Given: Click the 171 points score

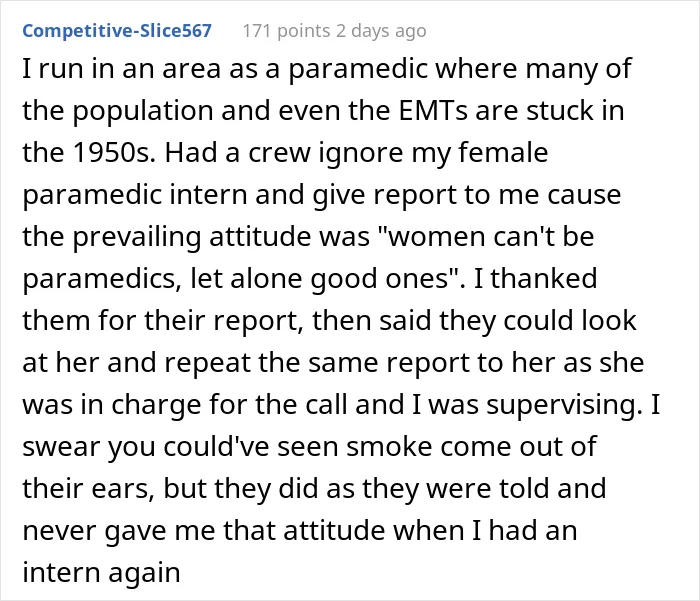Looking at the screenshot, I should click(287, 31).
